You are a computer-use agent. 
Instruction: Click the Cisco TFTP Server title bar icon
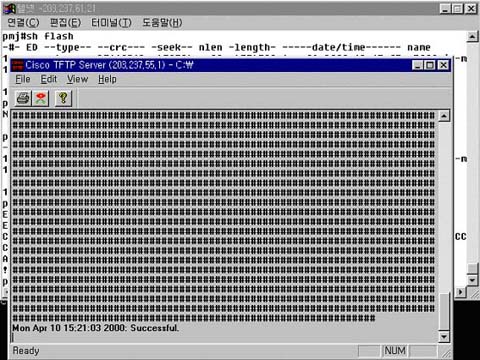click(x=18, y=65)
